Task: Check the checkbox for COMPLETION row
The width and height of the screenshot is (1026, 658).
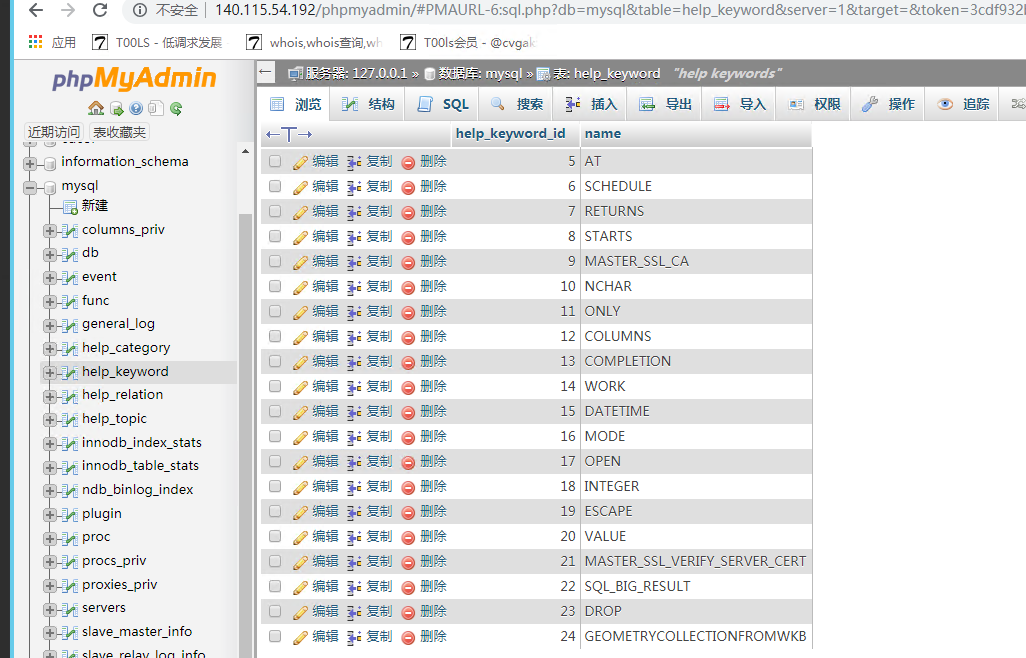Action: point(275,361)
